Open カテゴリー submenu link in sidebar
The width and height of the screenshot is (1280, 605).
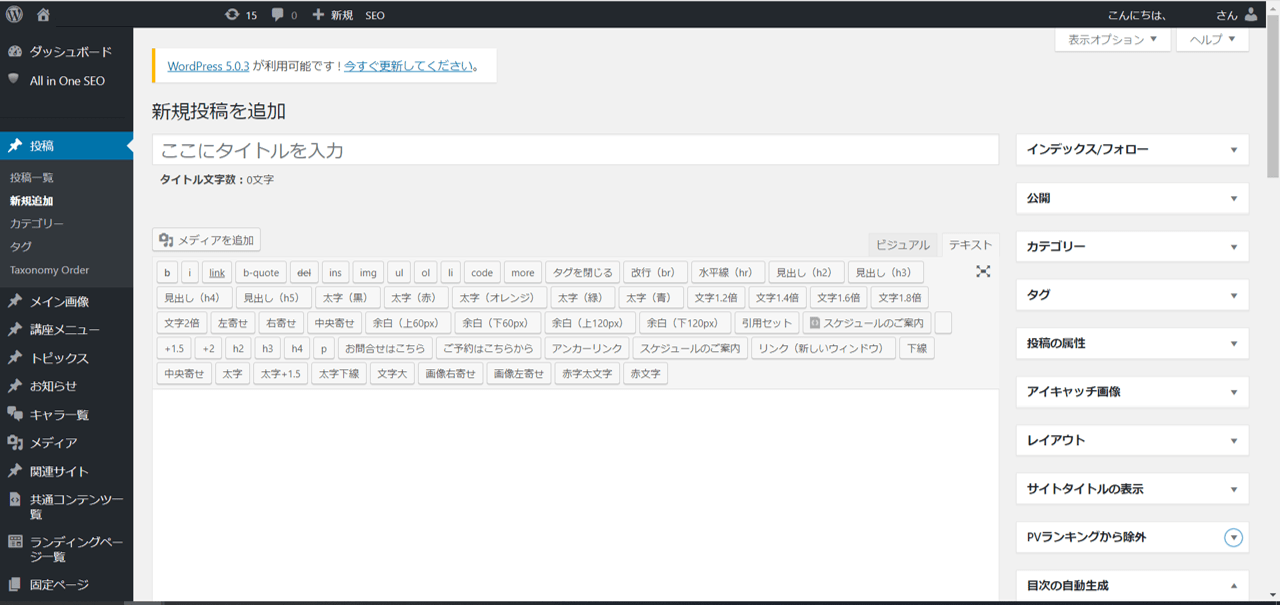click(x=37, y=223)
